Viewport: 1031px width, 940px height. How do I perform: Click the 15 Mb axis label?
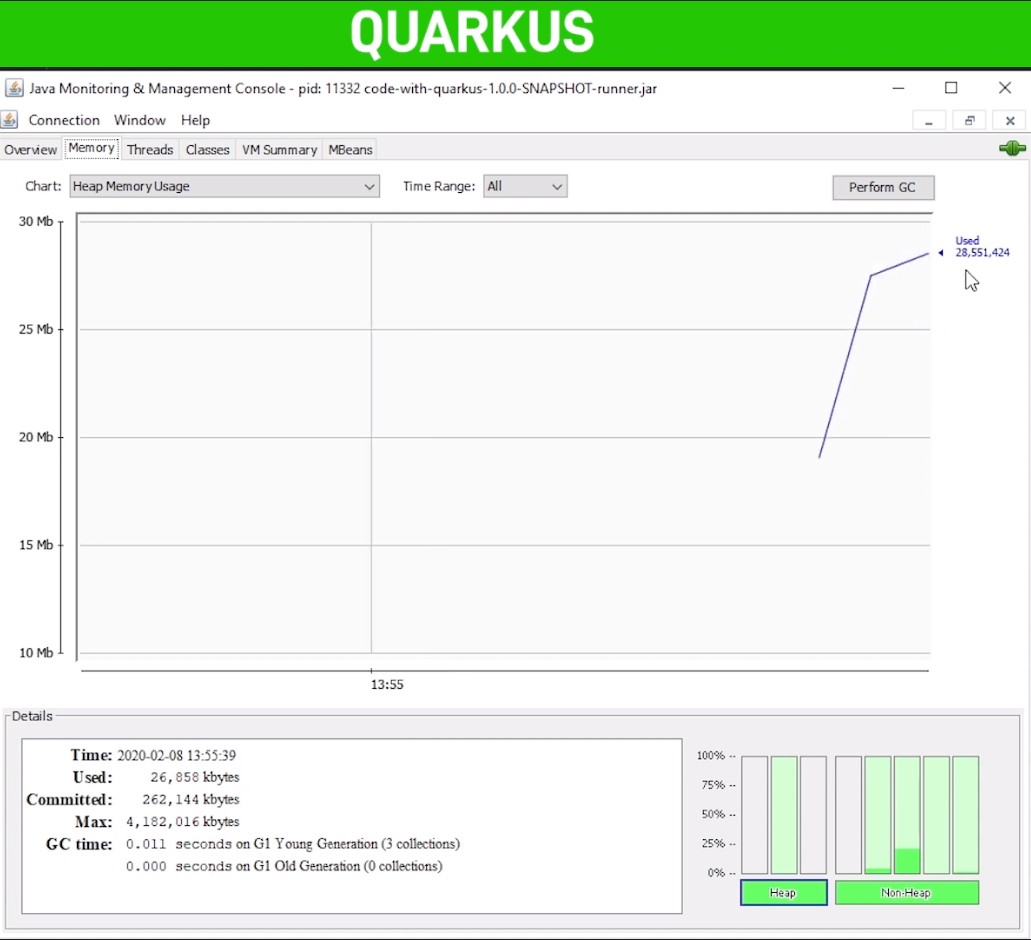[36, 545]
